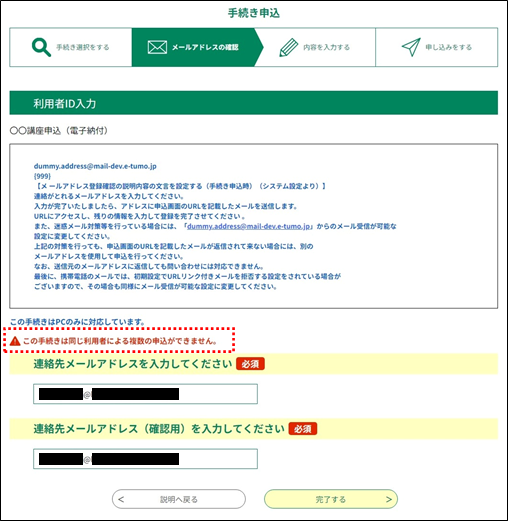508x521 pixels.
Task: Click the envelope mail icon
Action: point(157,47)
